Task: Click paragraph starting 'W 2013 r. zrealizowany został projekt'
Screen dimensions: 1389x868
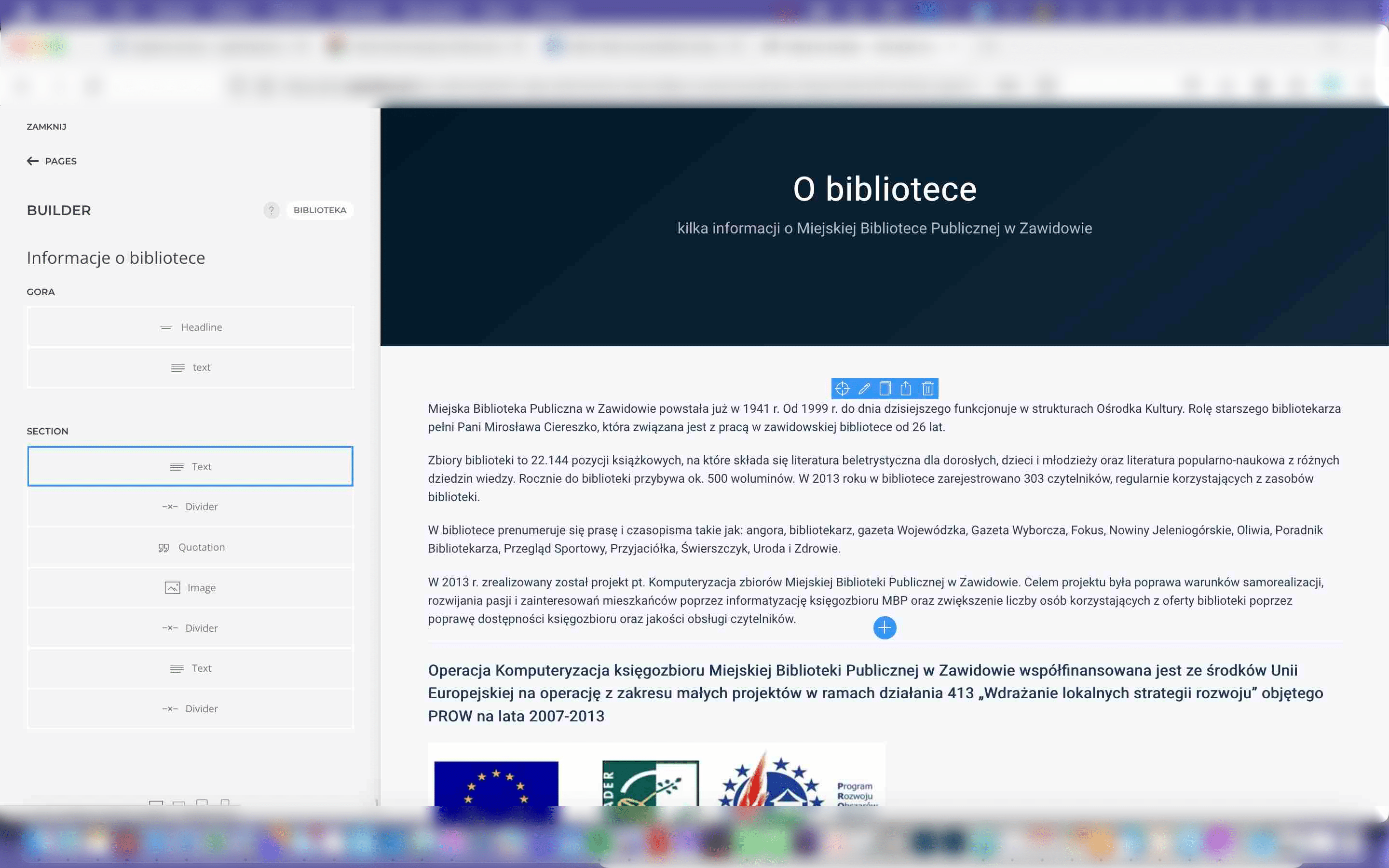Action: 876,600
